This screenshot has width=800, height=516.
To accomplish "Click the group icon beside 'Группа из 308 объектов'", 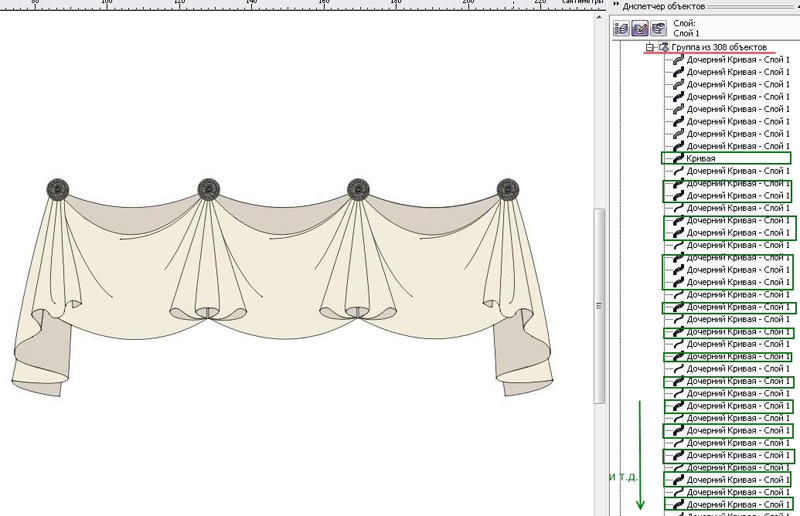I will 664,48.
